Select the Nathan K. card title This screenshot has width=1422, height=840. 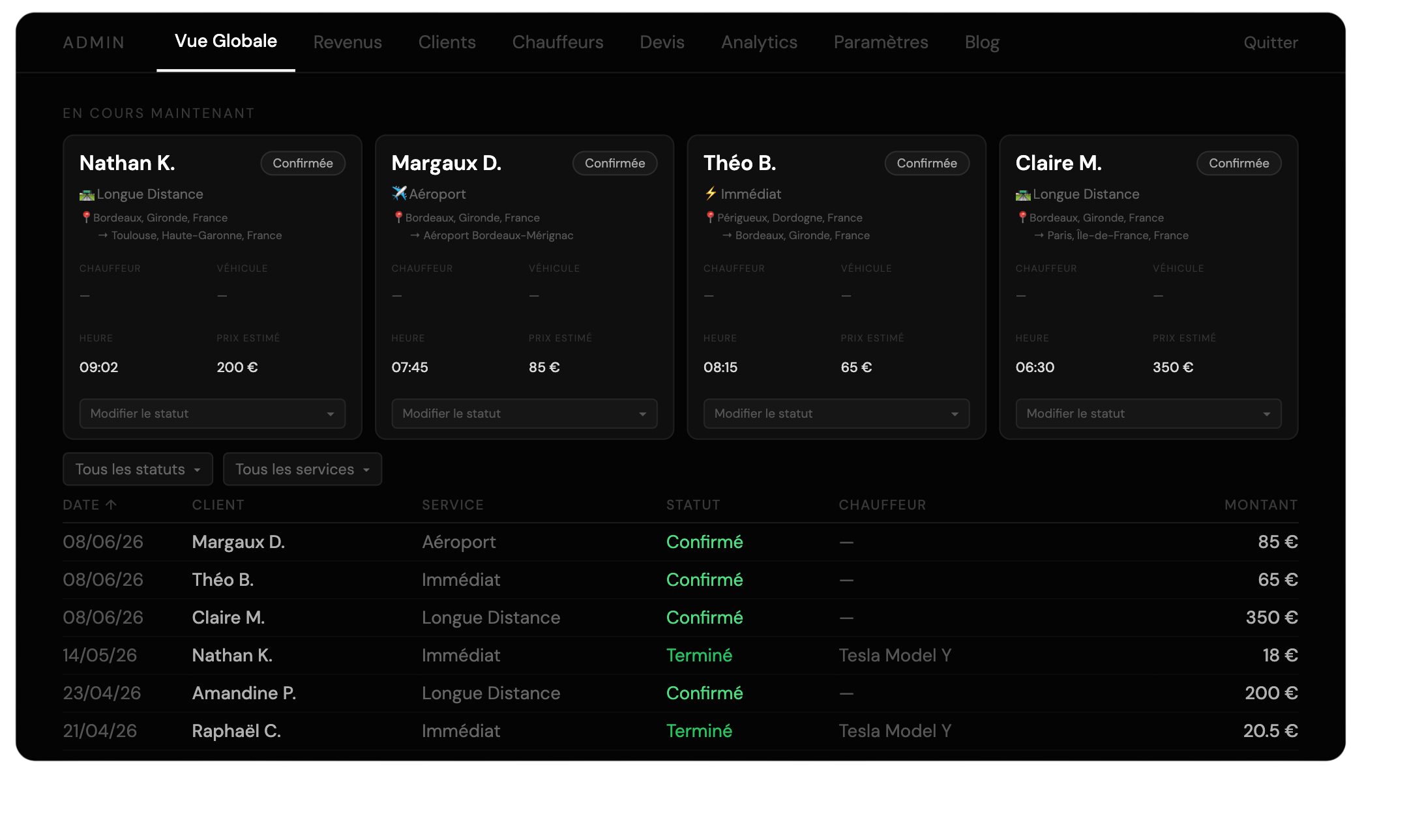(127, 163)
